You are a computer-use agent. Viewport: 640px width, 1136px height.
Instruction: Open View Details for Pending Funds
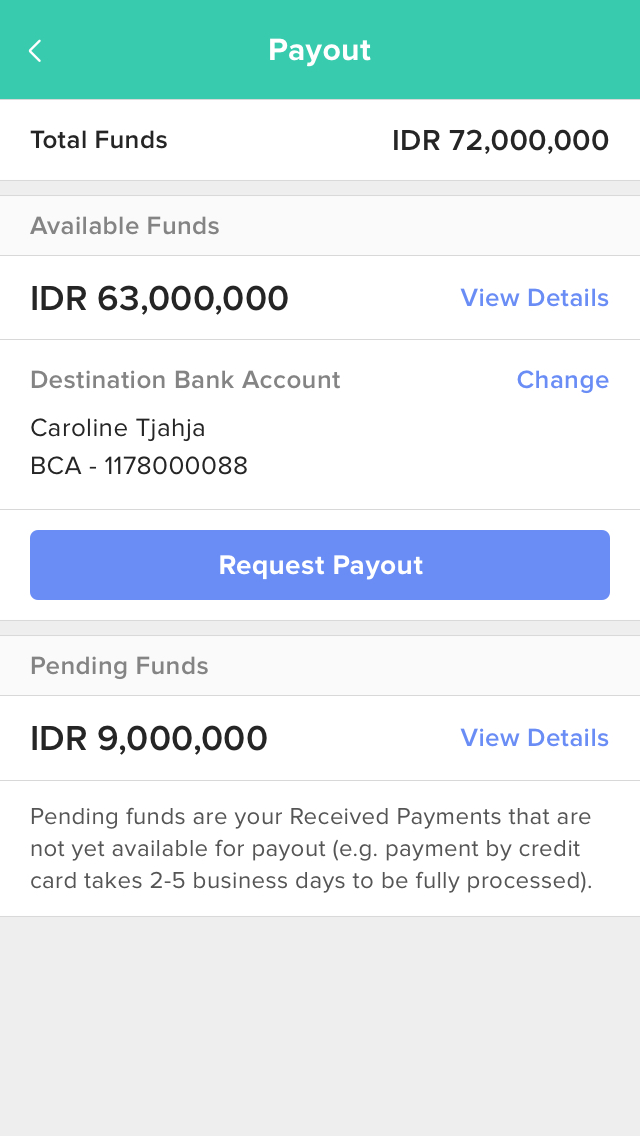click(534, 738)
